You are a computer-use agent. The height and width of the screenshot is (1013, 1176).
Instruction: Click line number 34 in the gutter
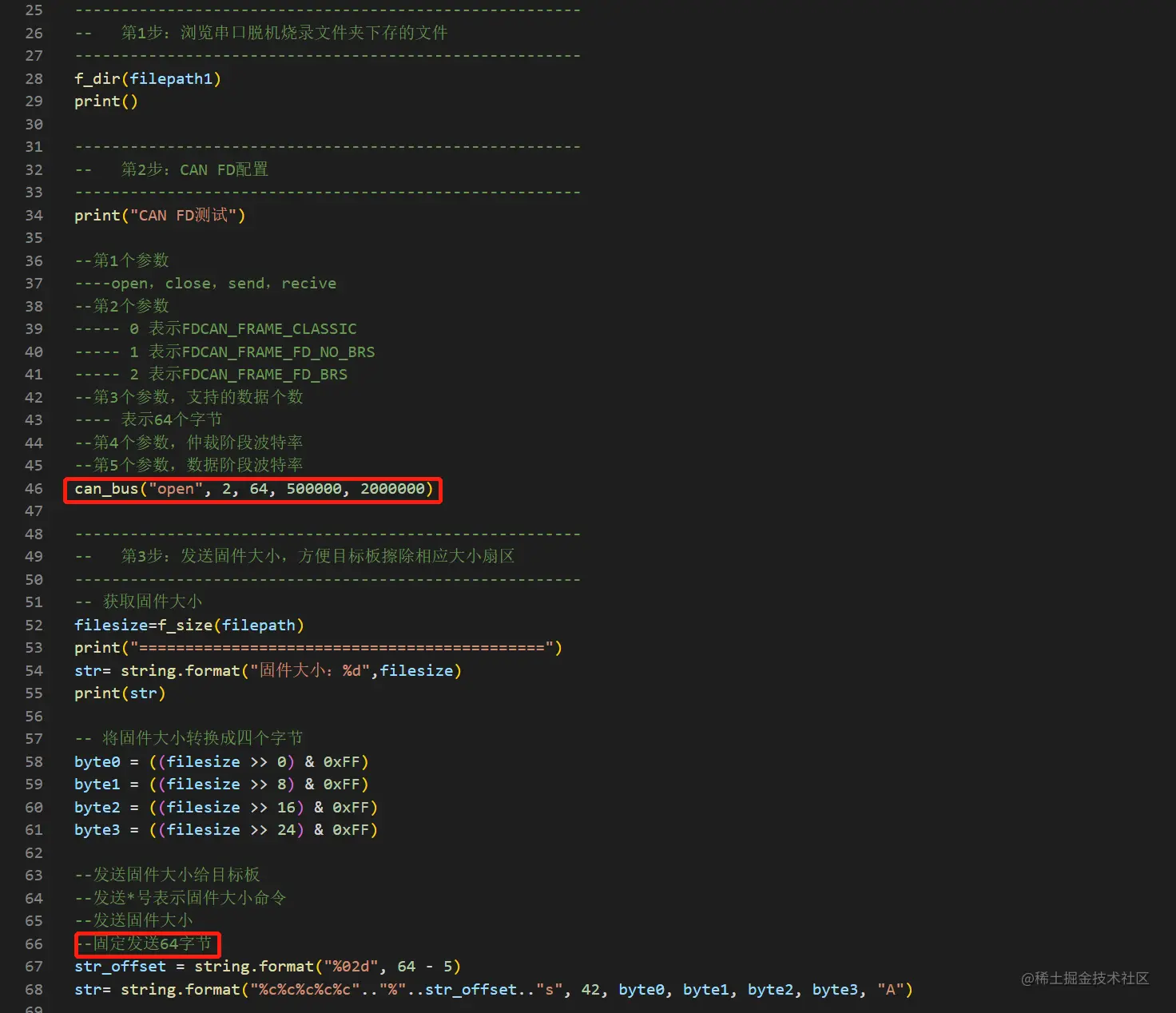(34, 215)
